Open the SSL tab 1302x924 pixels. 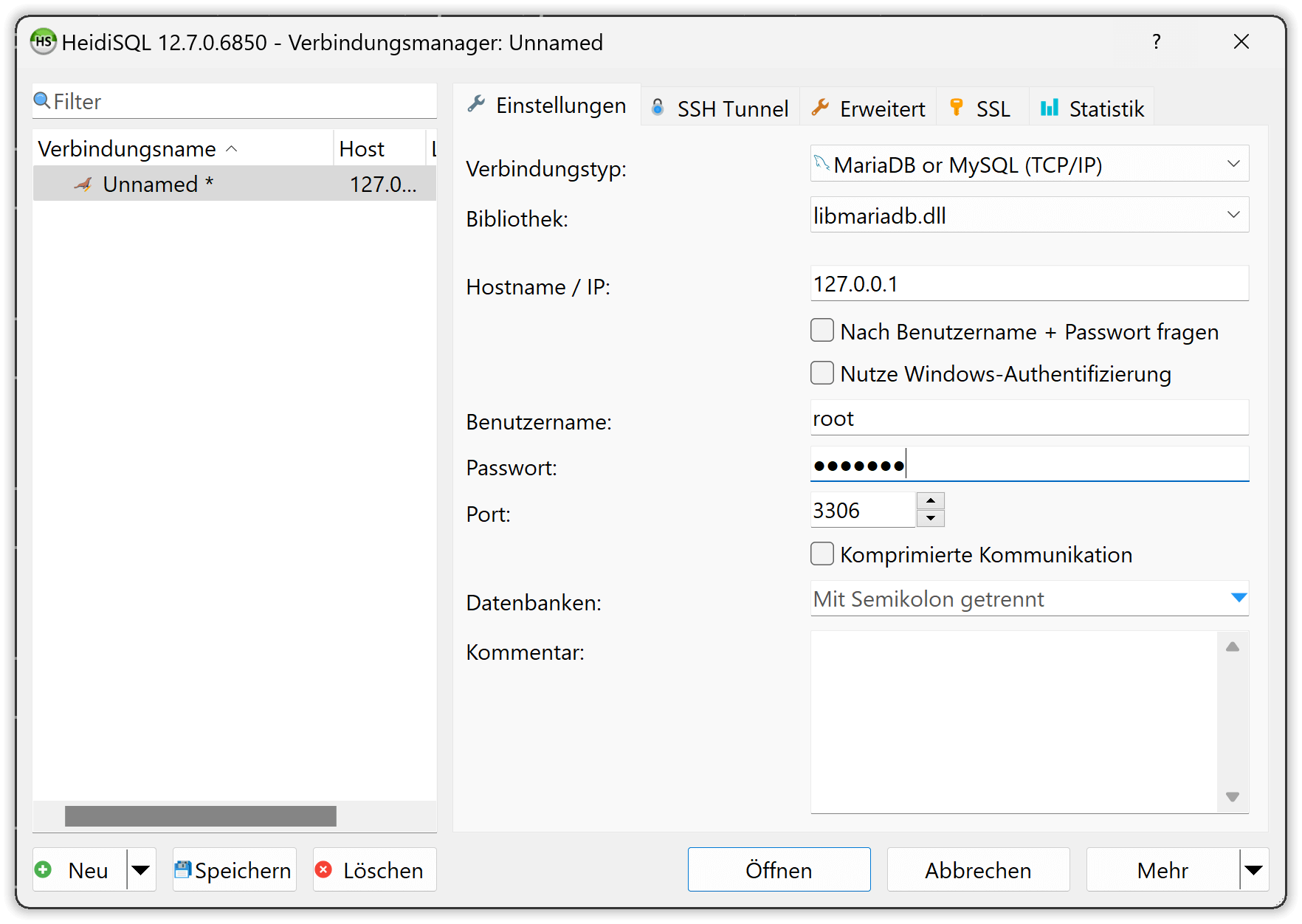982,108
